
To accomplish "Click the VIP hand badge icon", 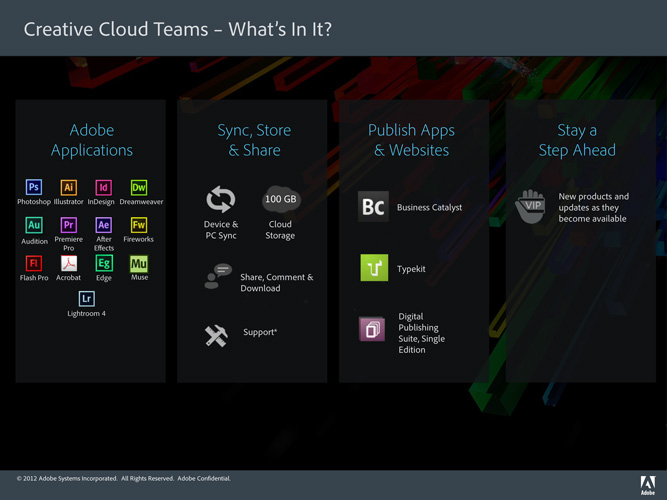I will 530,206.
